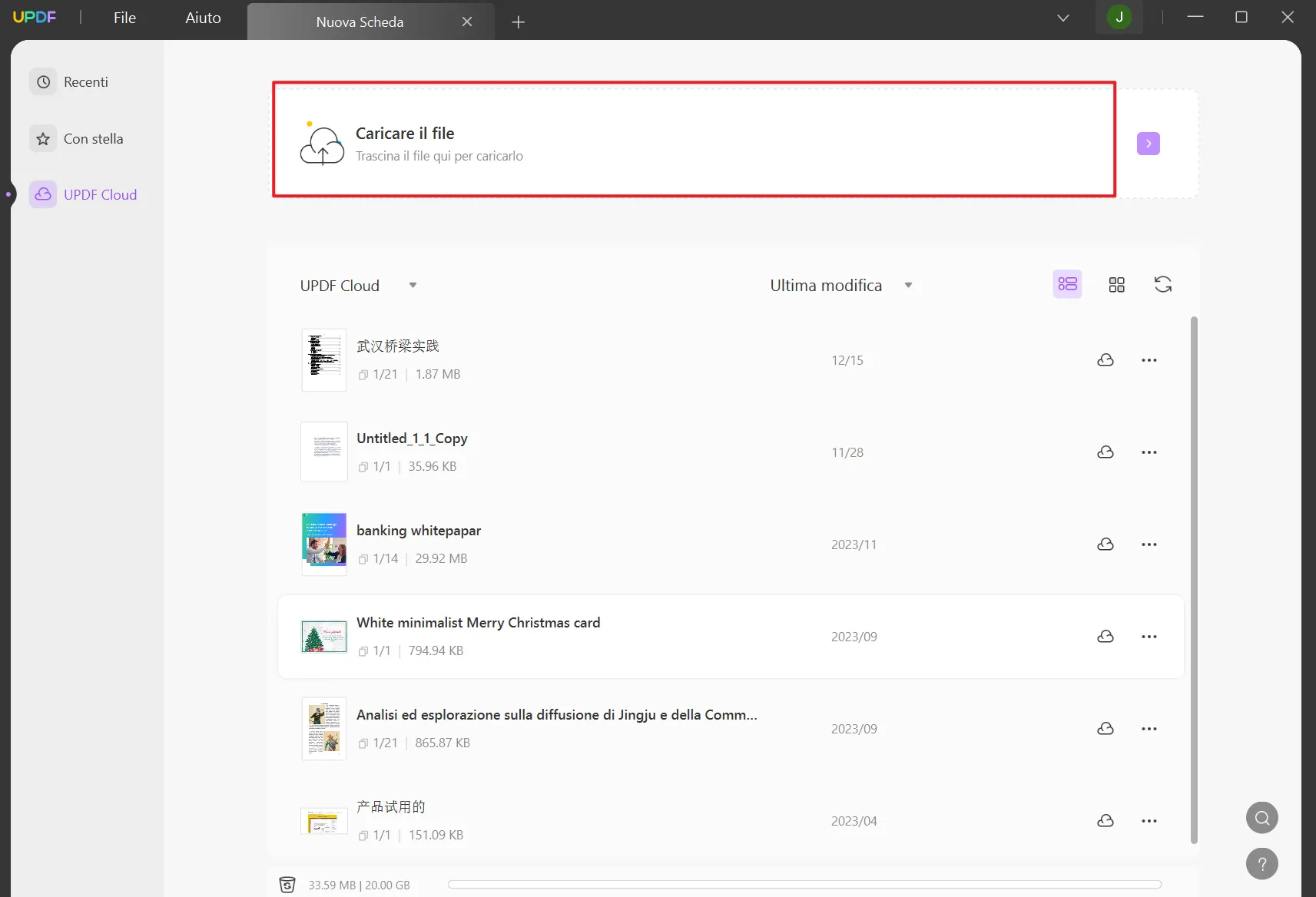Screen dimensions: 1316x897
Task: Open the Christmas card thumbnail
Action: point(323,637)
